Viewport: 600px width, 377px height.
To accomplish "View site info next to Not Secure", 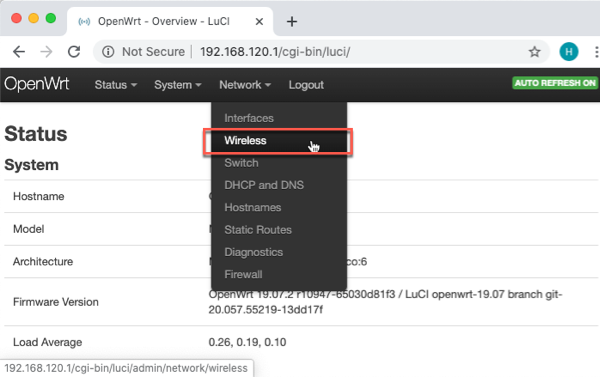I will (x=108, y=51).
